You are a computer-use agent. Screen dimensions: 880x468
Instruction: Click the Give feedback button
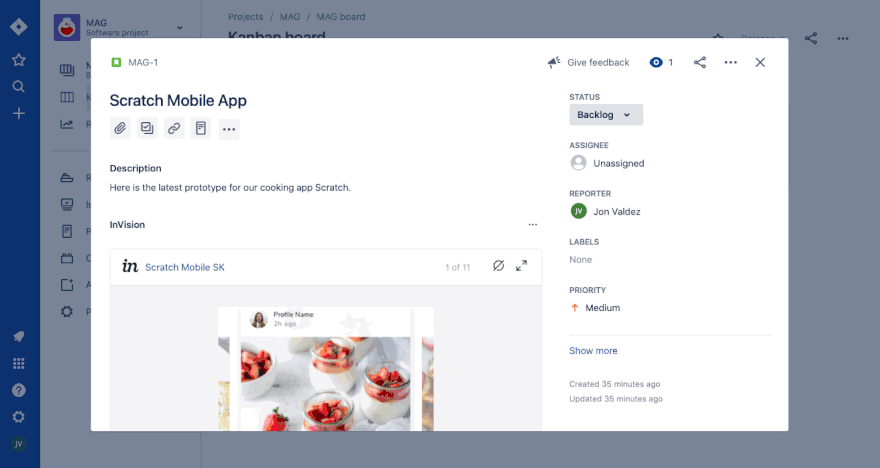589,62
